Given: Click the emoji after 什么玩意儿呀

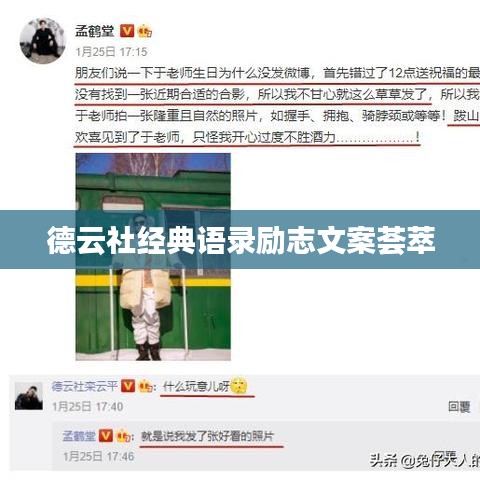Looking at the screenshot, I should point(239,386).
